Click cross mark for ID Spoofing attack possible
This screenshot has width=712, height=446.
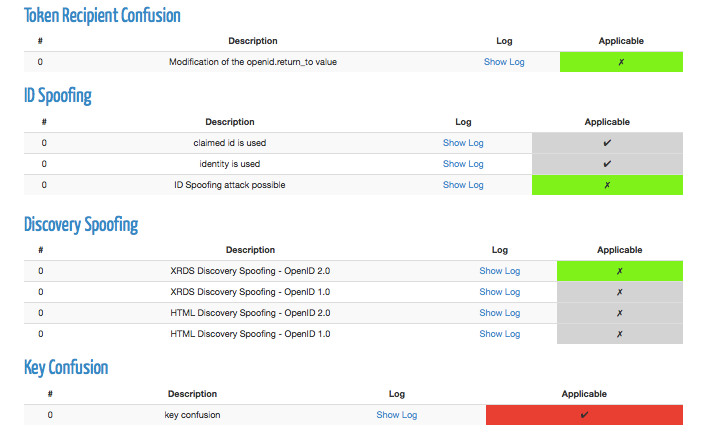pyautogui.click(x=607, y=185)
